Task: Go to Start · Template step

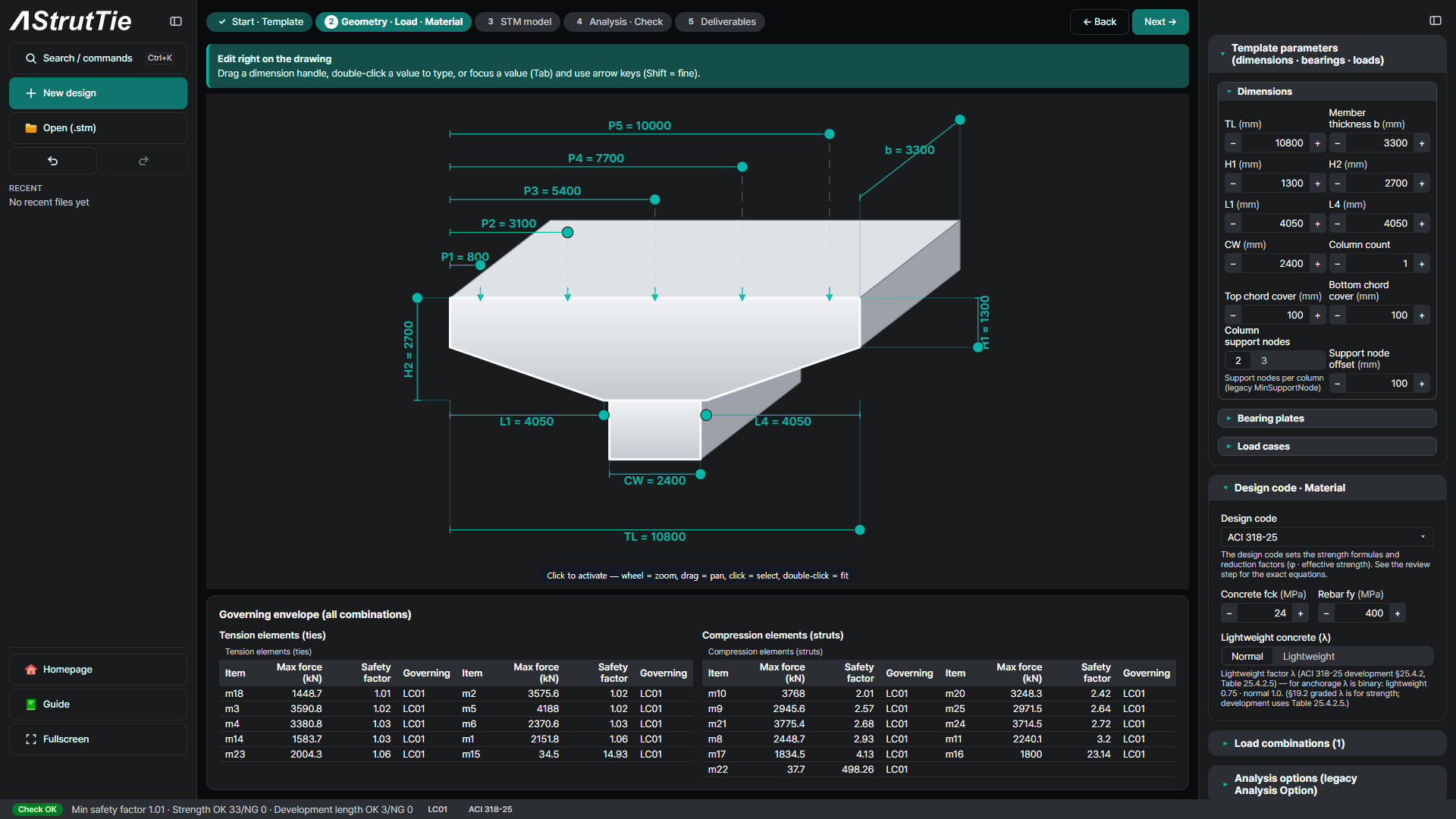Action: tap(259, 22)
